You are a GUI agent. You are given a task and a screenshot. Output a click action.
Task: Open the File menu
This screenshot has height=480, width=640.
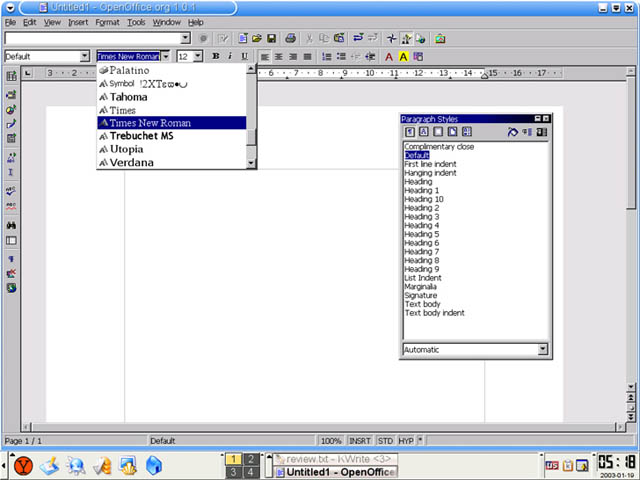tap(10, 22)
